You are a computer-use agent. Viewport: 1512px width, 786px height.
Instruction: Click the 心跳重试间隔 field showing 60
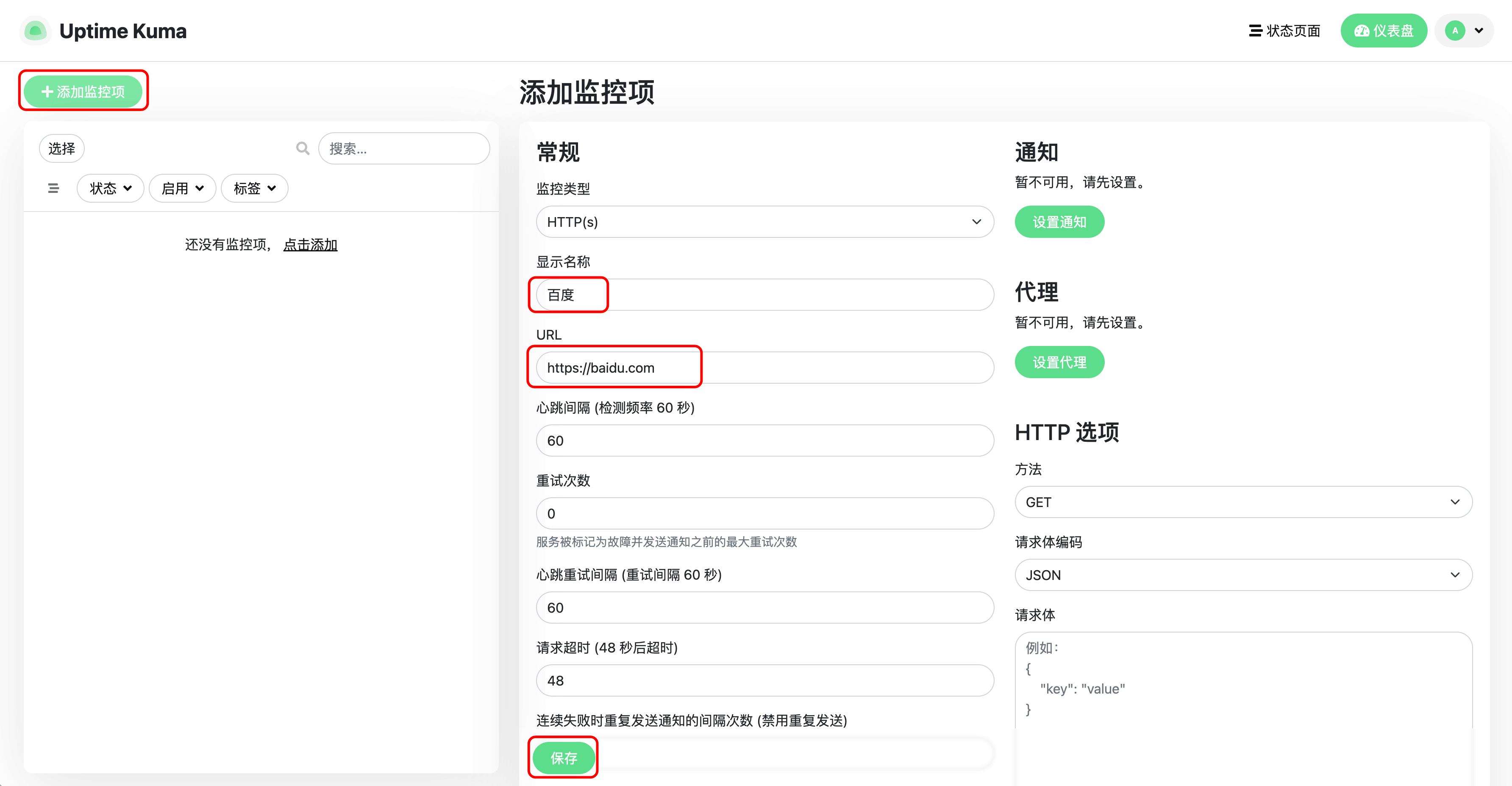765,608
